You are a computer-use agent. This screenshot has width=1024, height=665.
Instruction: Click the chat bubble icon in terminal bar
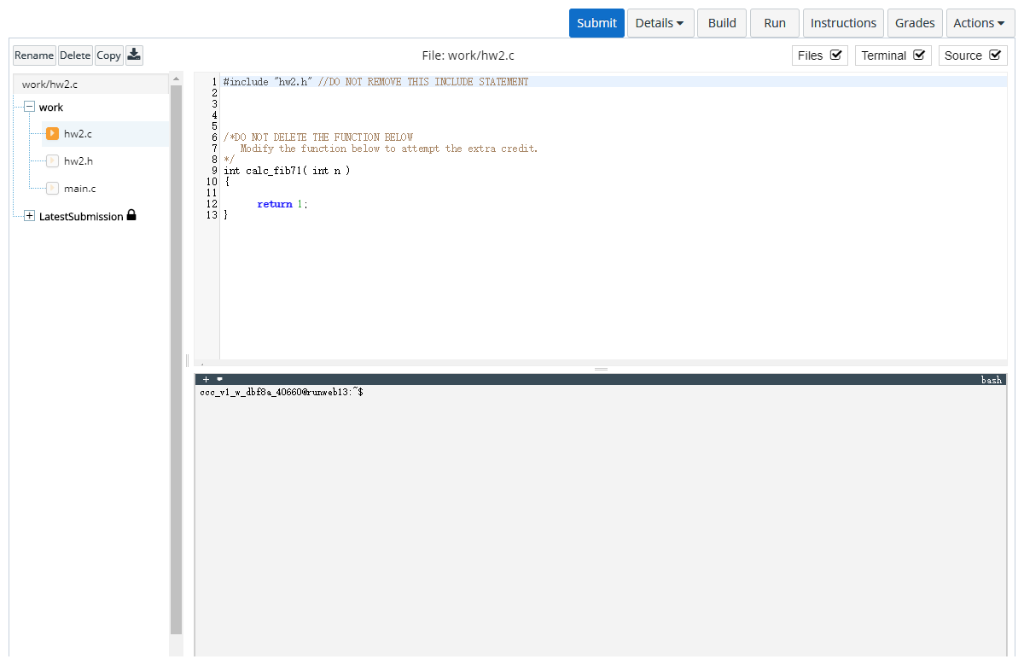219,380
